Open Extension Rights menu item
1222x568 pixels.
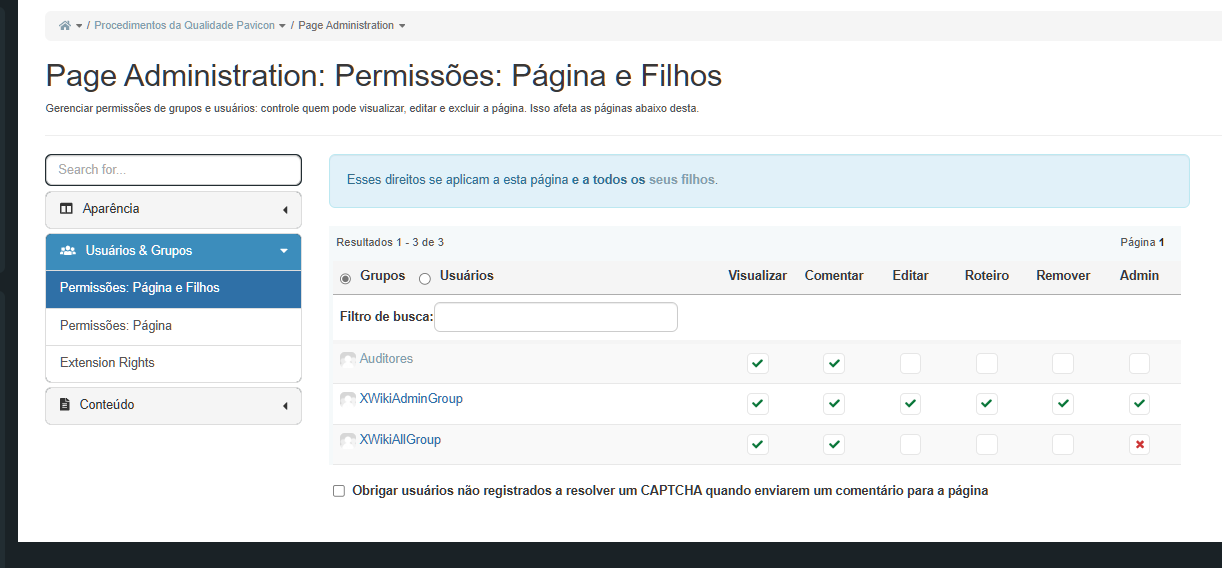click(173, 363)
